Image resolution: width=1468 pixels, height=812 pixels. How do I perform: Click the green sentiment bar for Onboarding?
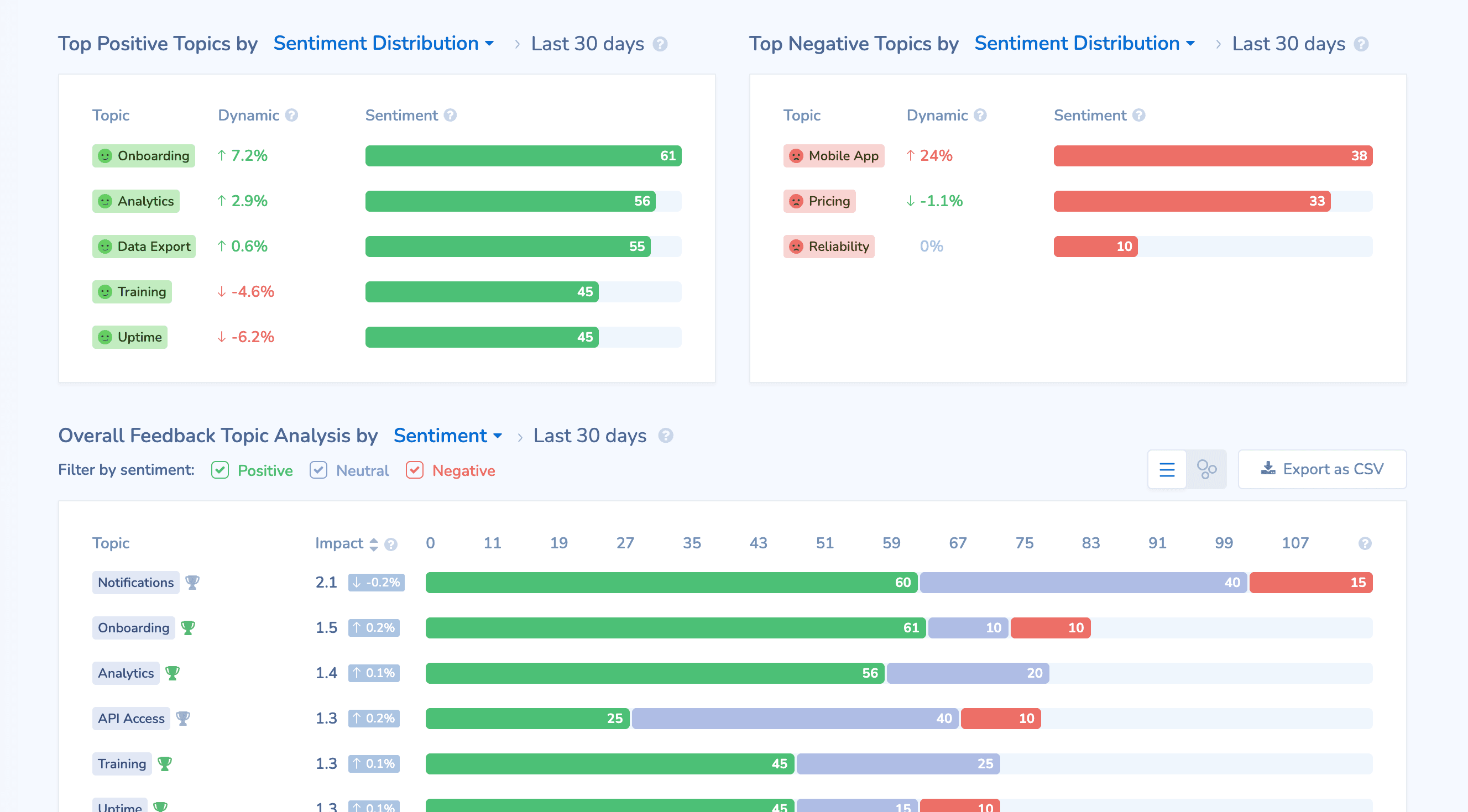tap(524, 155)
